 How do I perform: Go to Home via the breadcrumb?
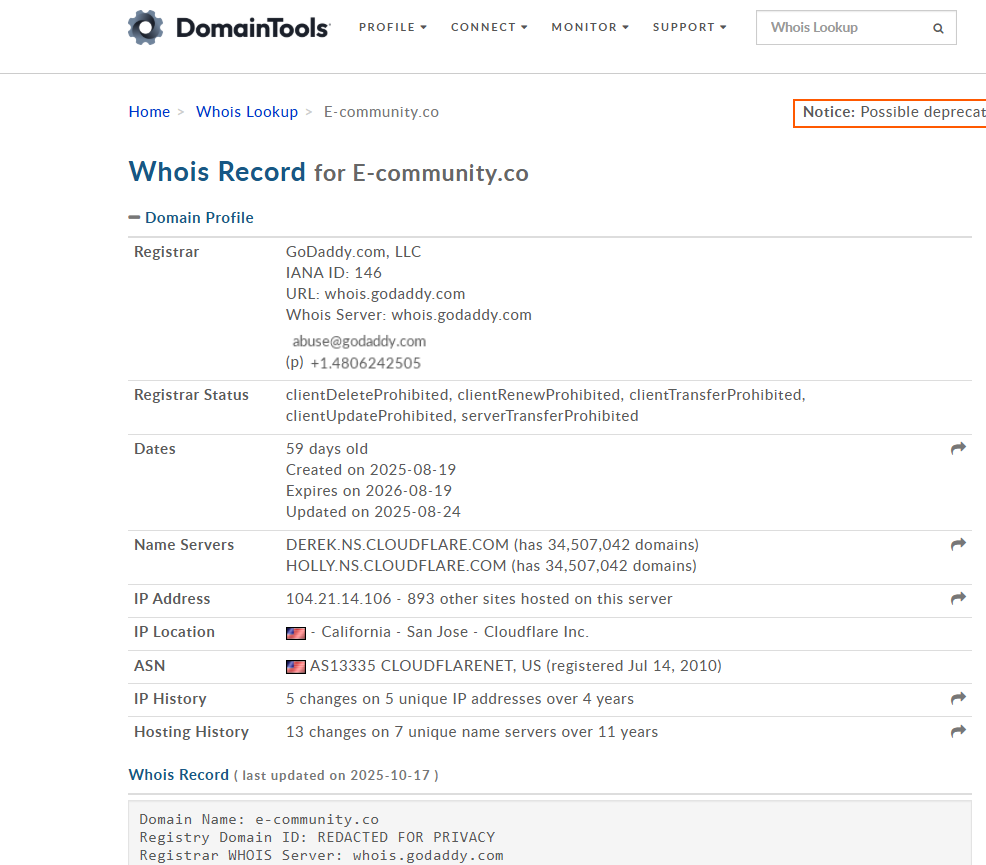149,111
